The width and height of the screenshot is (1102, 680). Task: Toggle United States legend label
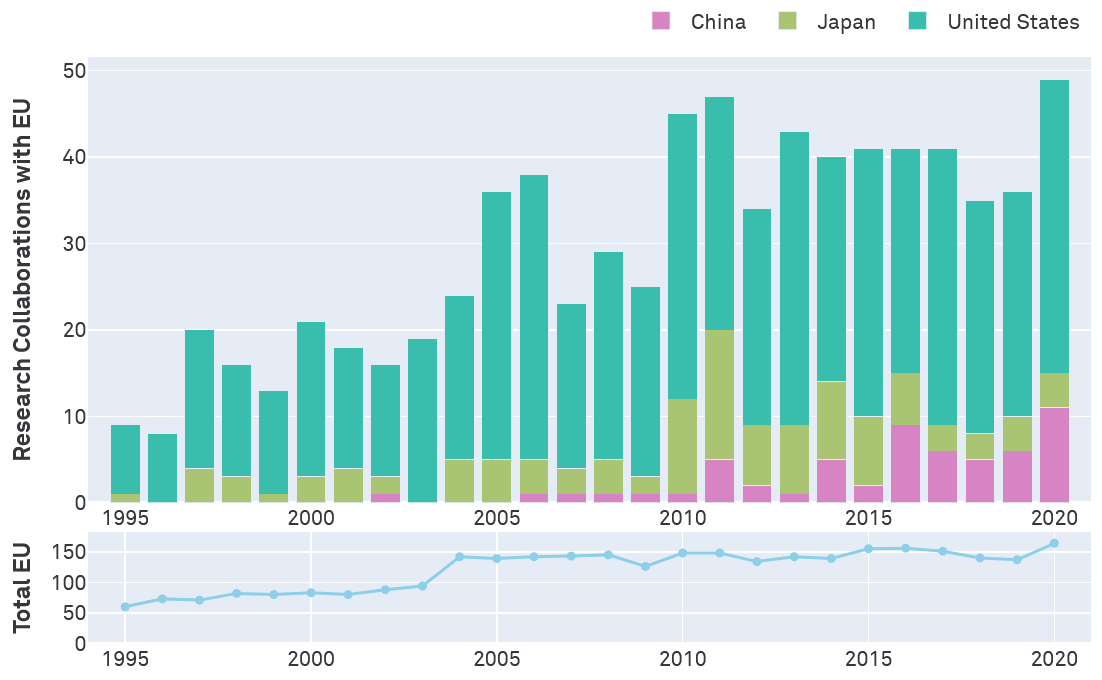[1013, 22]
